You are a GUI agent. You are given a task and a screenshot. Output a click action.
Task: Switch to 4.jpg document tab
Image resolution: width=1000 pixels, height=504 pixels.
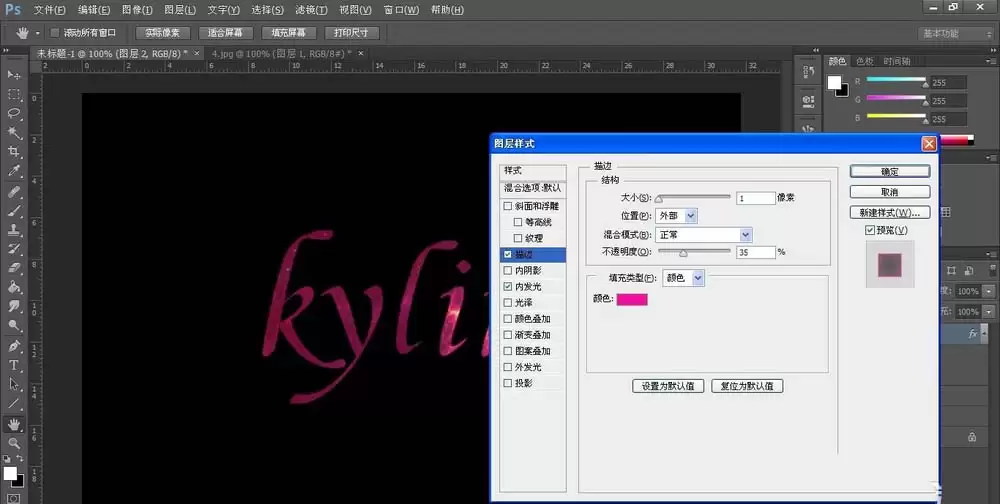[283, 54]
